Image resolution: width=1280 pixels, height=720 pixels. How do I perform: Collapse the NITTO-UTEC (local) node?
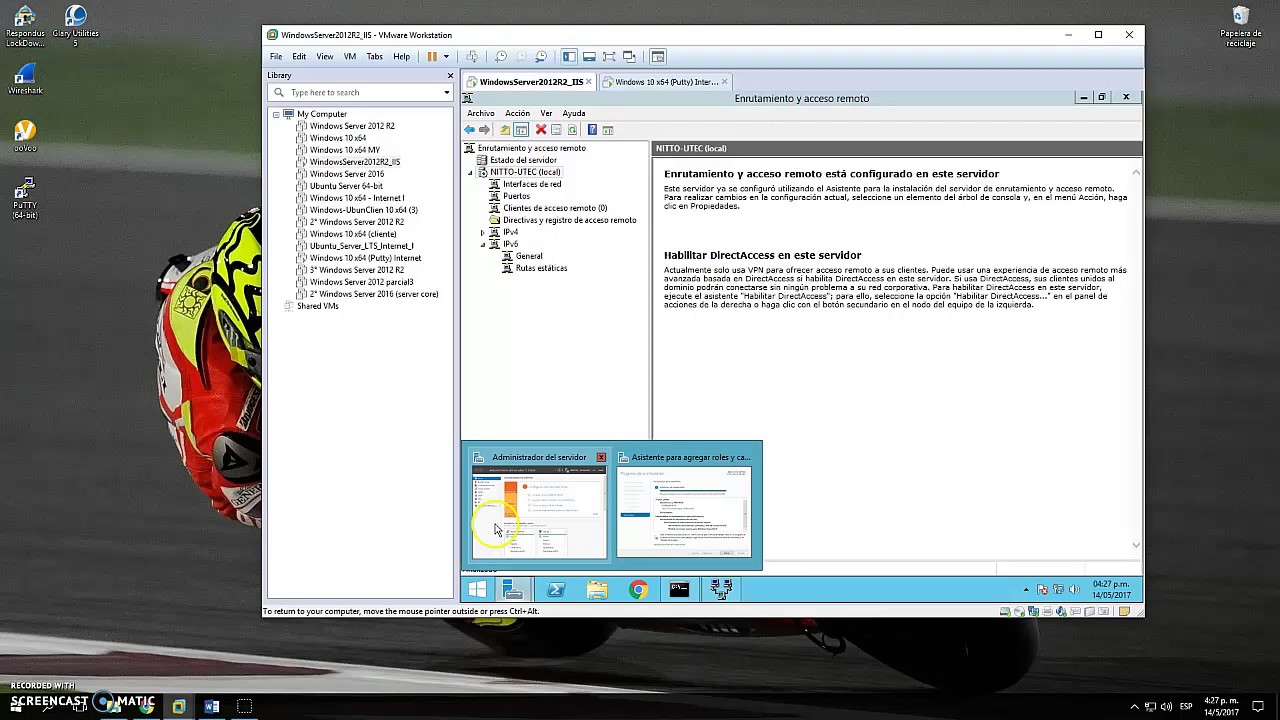tap(471, 173)
